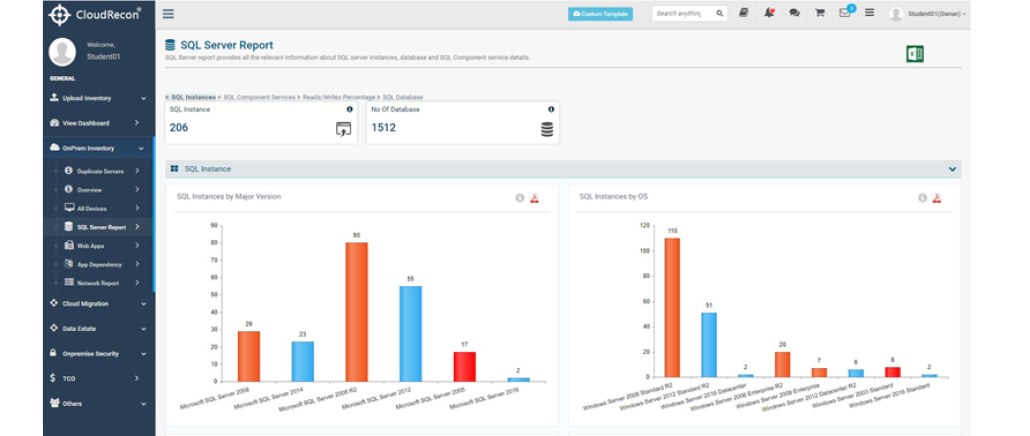Click info icon on SQL Instances by OS chart
The height and width of the screenshot is (436, 1030).
pyautogui.click(x=922, y=198)
